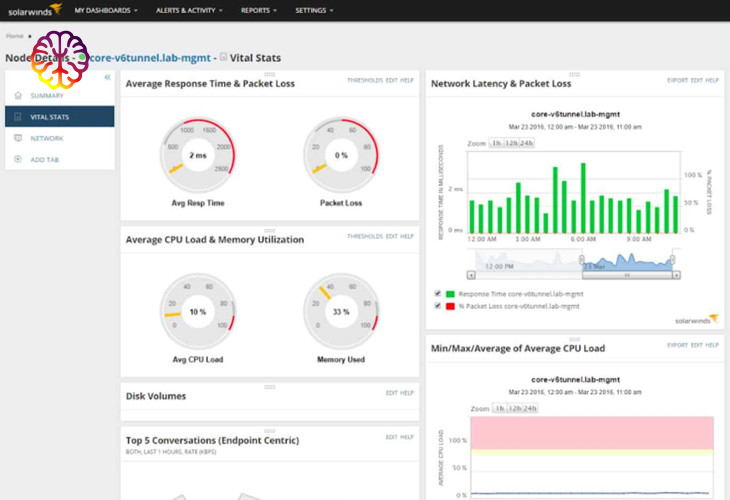Click the green node status icon in the title

pyautogui.click(x=82, y=58)
